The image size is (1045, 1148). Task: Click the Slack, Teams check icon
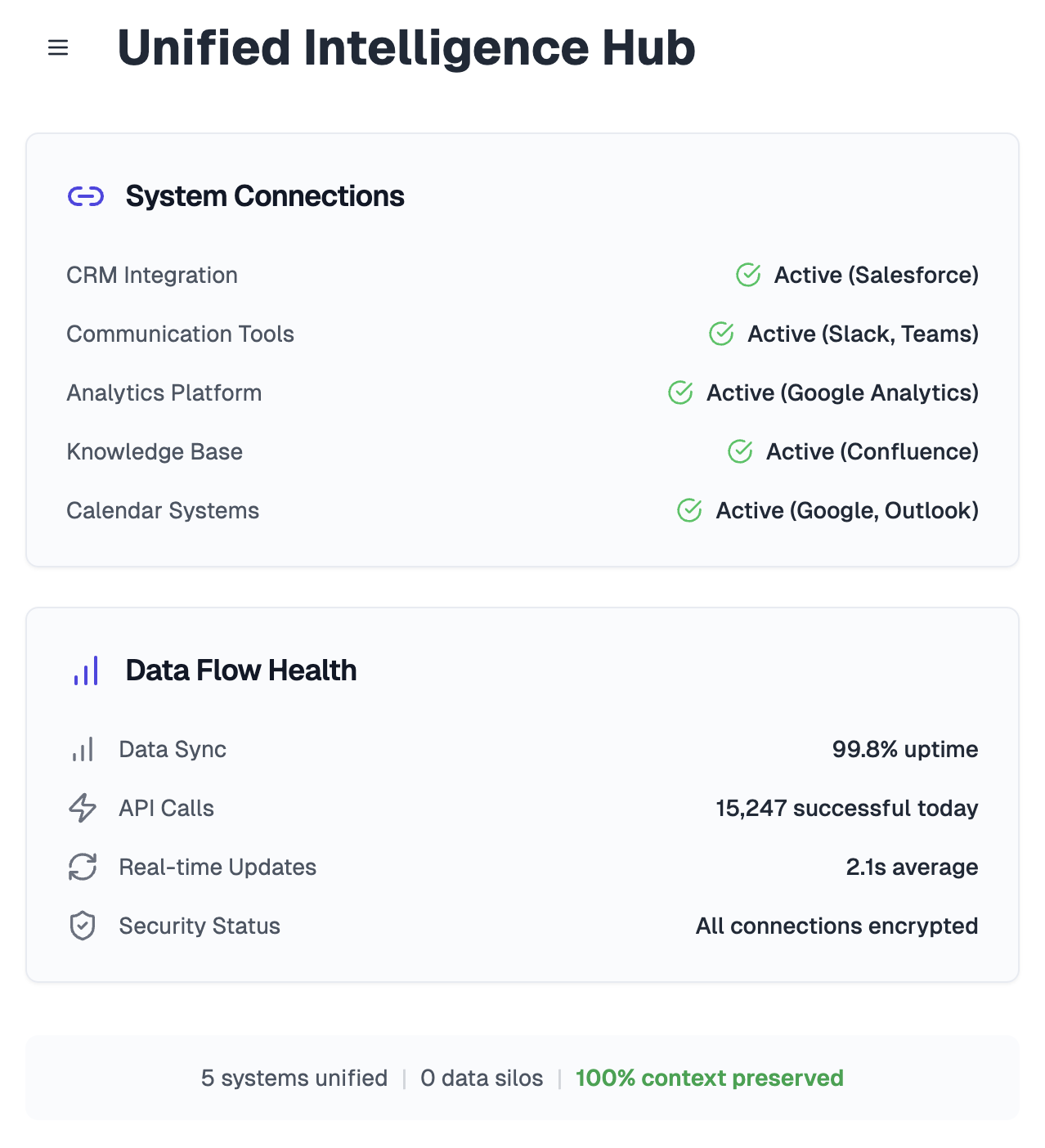point(721,334)
